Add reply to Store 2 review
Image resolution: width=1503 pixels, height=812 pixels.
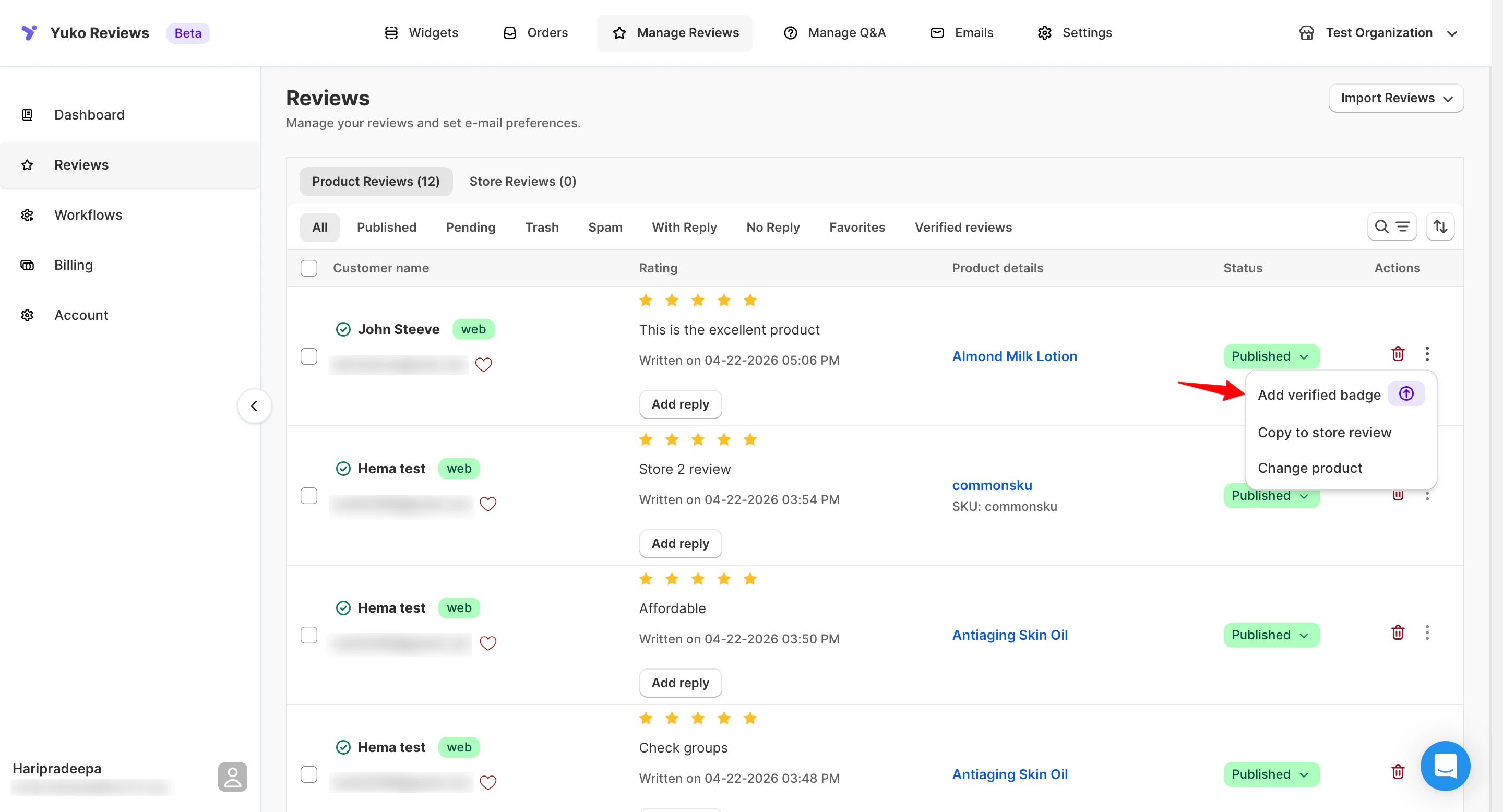[681, 544]
